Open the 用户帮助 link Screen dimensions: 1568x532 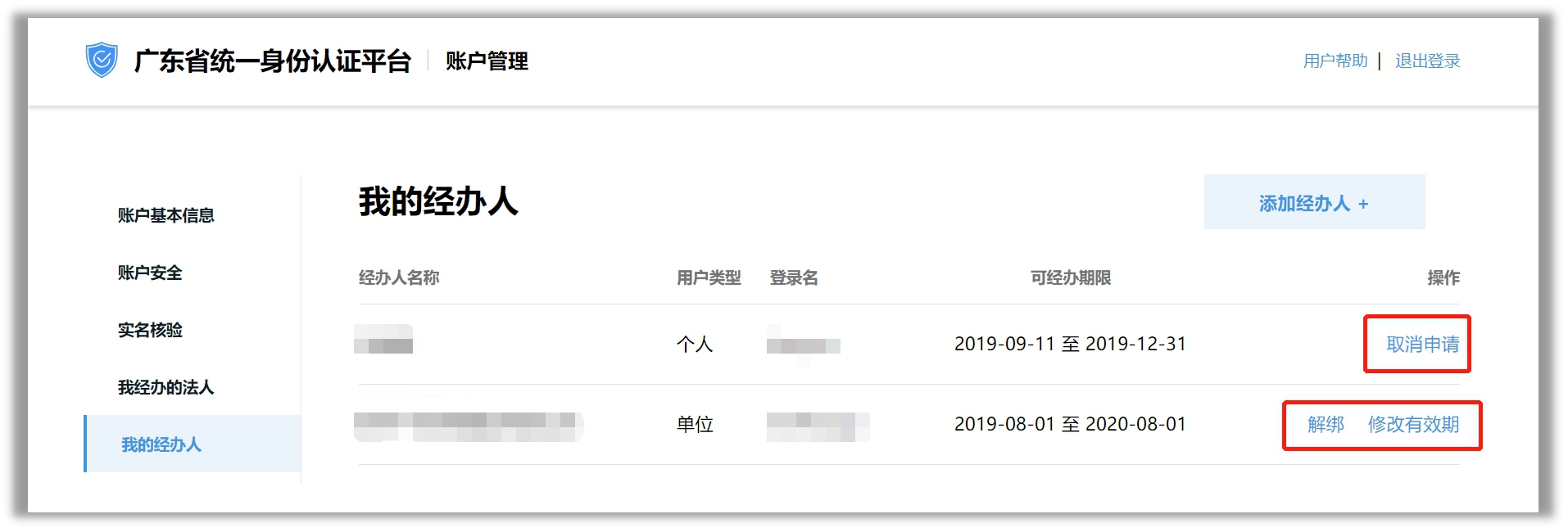pos(1335,61)
